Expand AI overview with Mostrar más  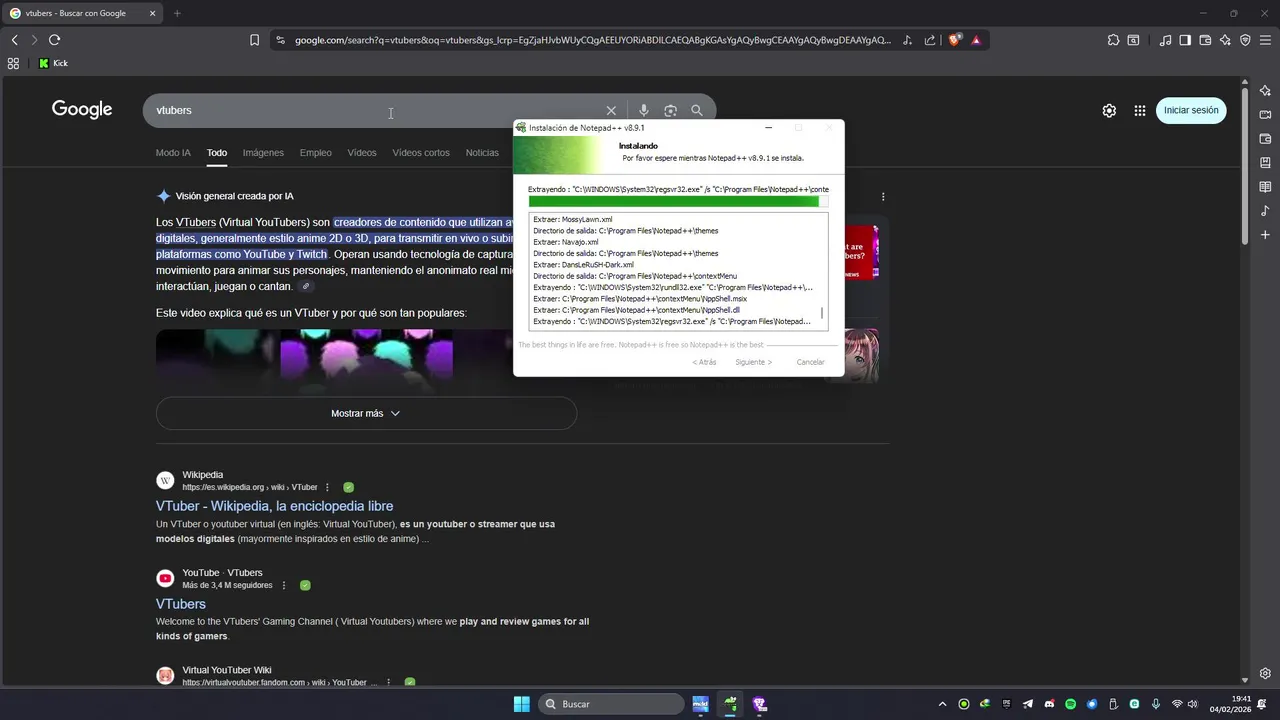pyautogui.click(x=366, y=413)
